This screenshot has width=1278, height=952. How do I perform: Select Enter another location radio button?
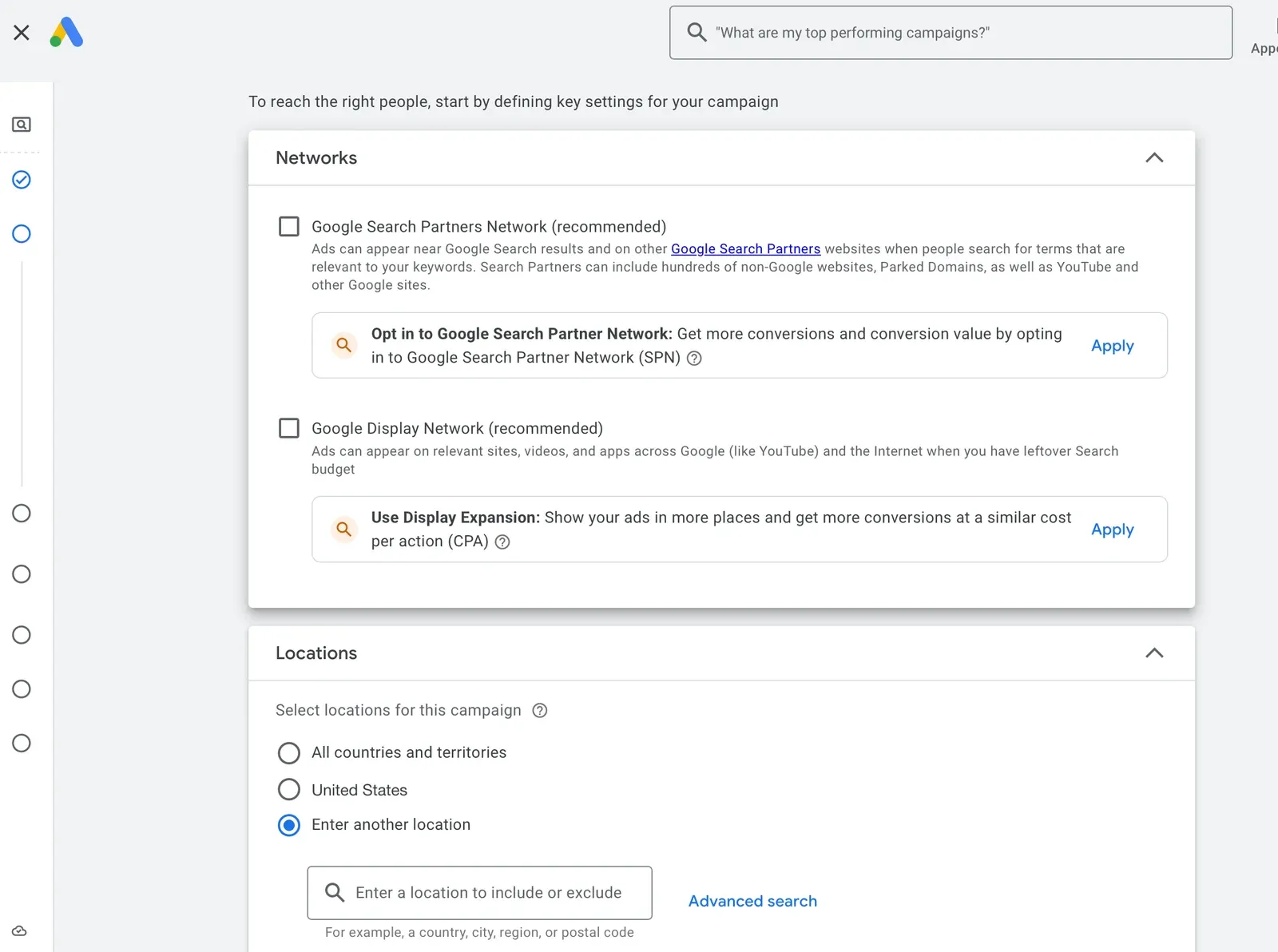(x=289, y=825)
